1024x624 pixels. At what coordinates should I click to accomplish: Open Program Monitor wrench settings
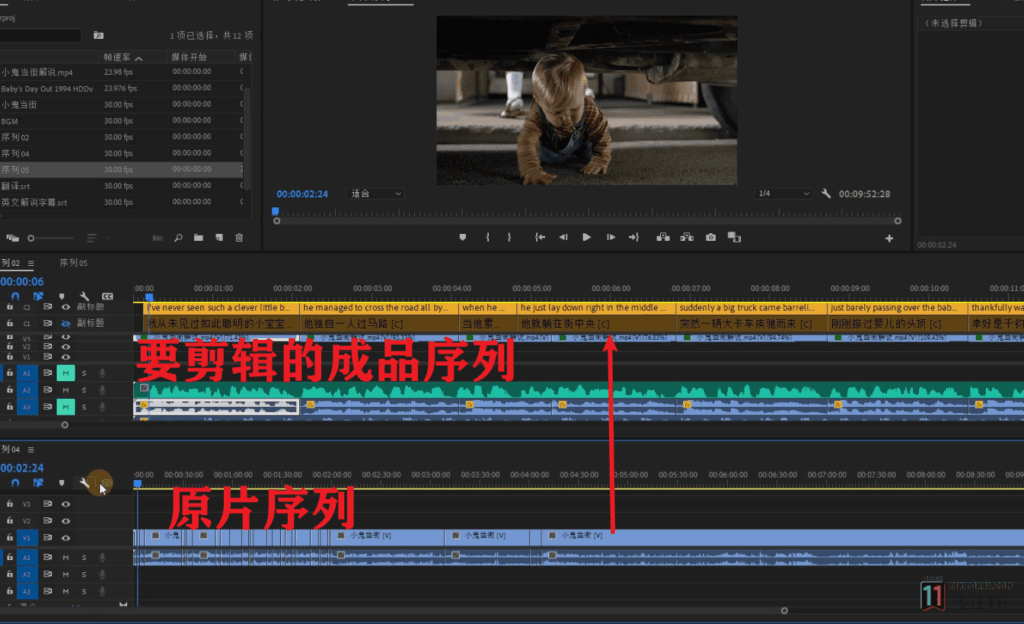click(x=826, y=194)
